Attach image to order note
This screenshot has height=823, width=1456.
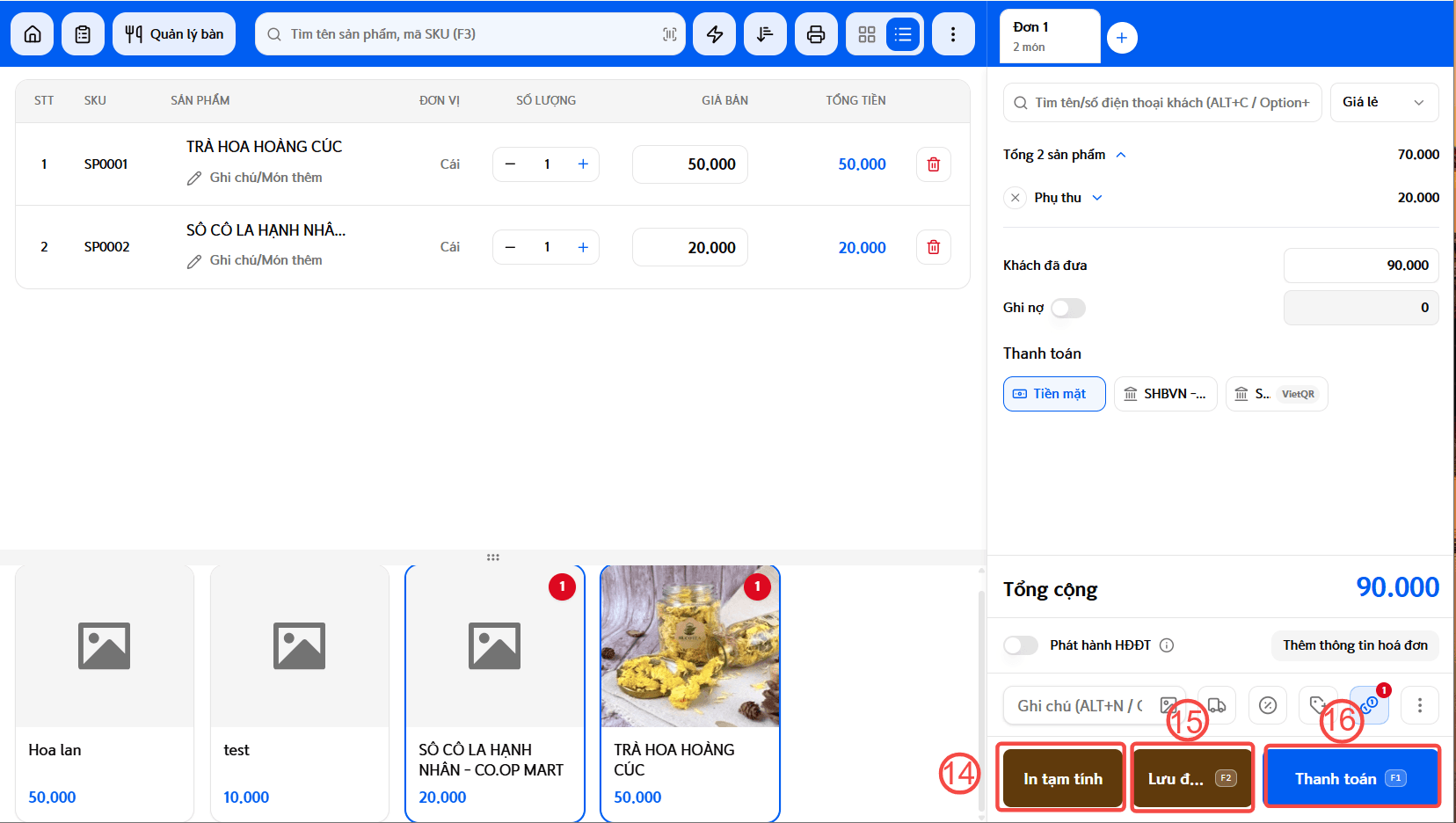point(1168,705)
